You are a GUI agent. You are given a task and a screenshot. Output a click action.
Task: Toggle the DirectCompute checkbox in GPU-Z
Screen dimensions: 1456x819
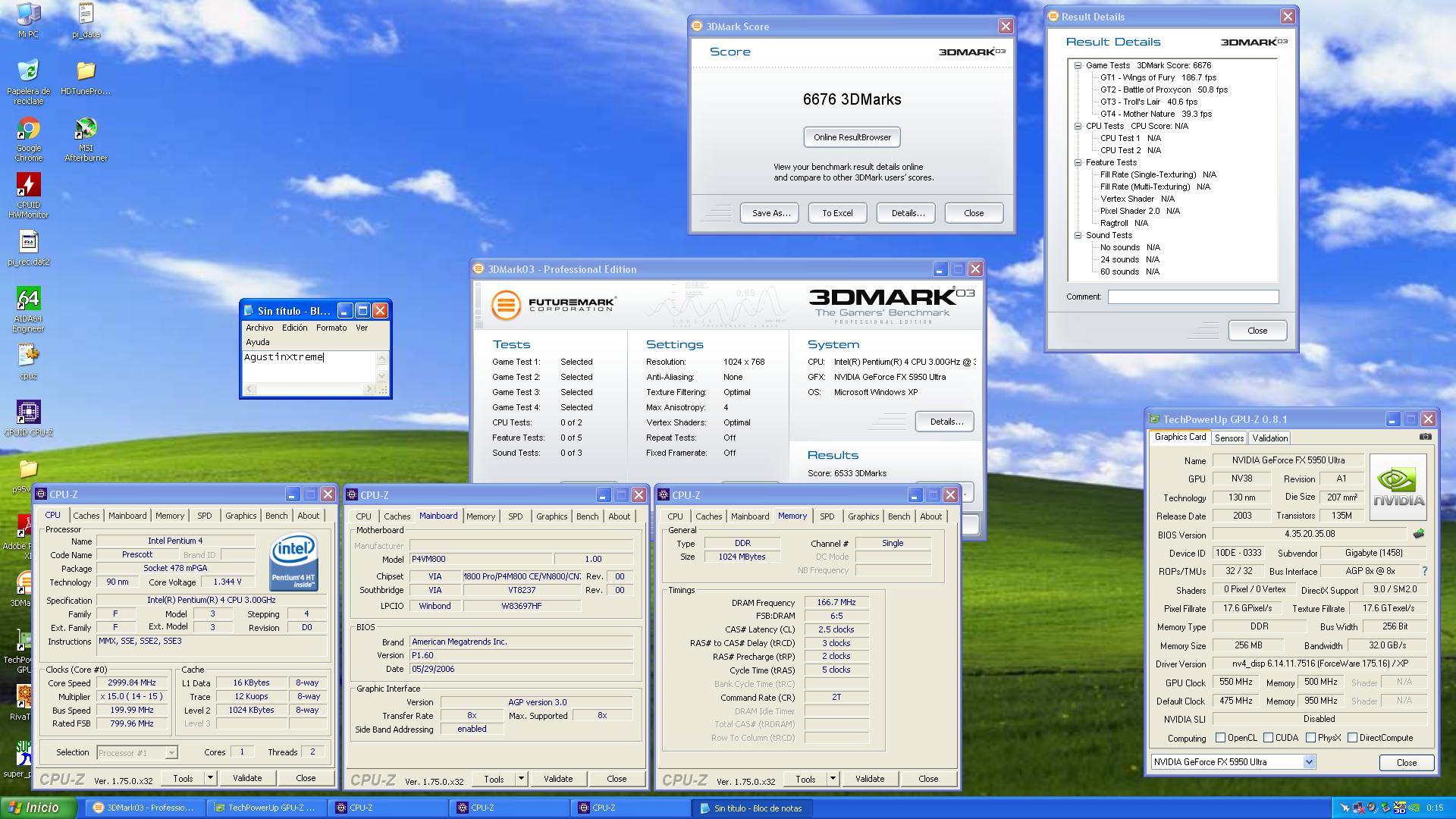(x=1352, y=737)
